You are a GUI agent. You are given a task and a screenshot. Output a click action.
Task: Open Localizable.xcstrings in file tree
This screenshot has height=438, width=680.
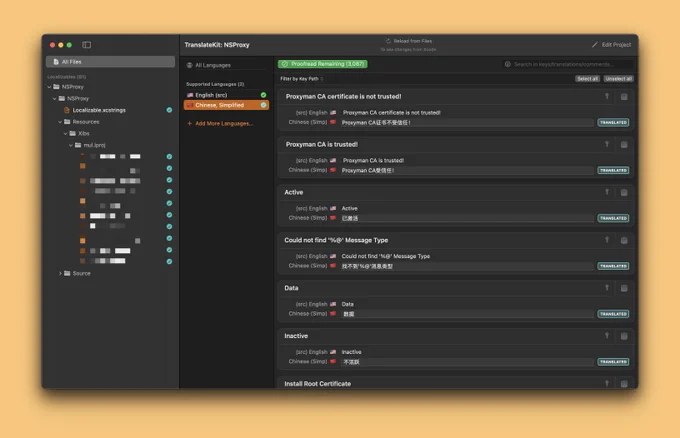[99, 110]
